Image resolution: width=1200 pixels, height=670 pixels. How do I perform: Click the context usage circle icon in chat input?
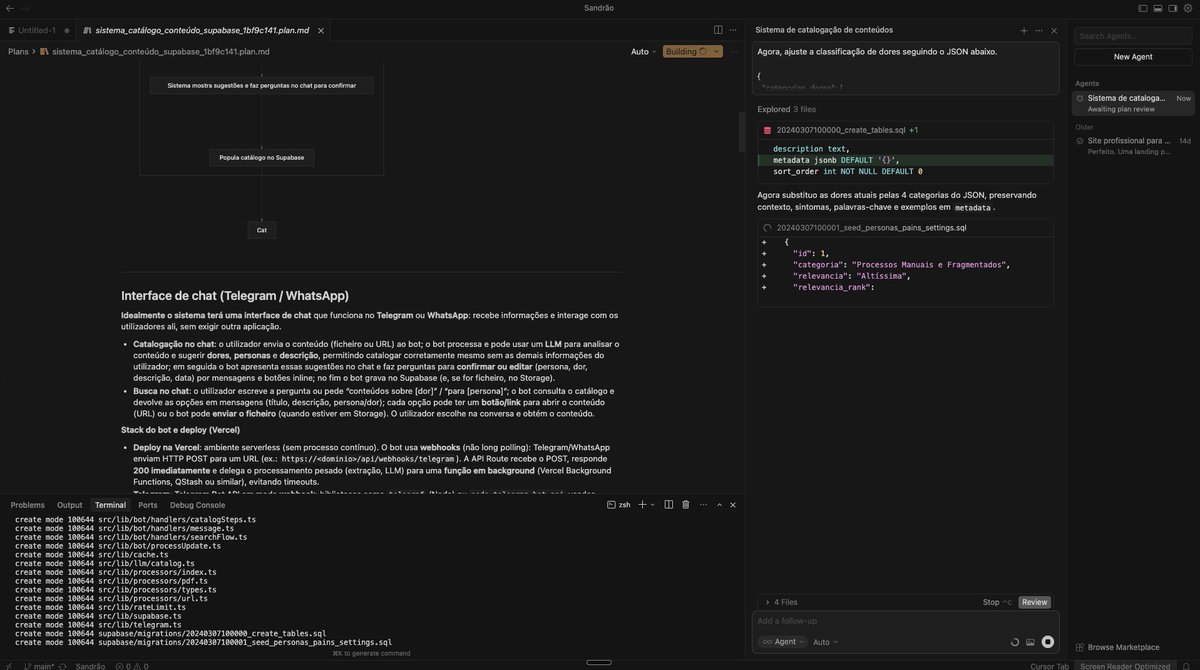pos(1015,642)
